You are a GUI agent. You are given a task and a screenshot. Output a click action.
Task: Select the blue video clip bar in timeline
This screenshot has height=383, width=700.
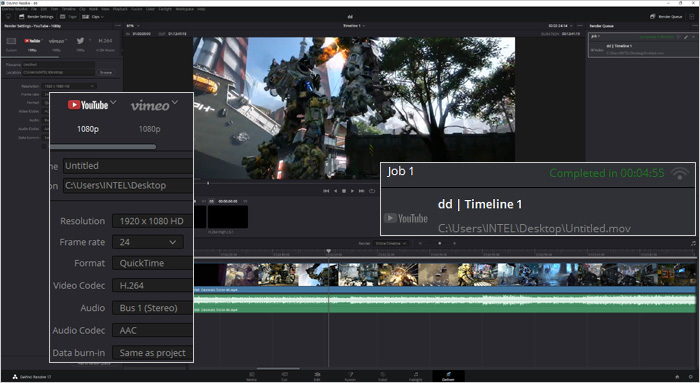coord(445,290)
